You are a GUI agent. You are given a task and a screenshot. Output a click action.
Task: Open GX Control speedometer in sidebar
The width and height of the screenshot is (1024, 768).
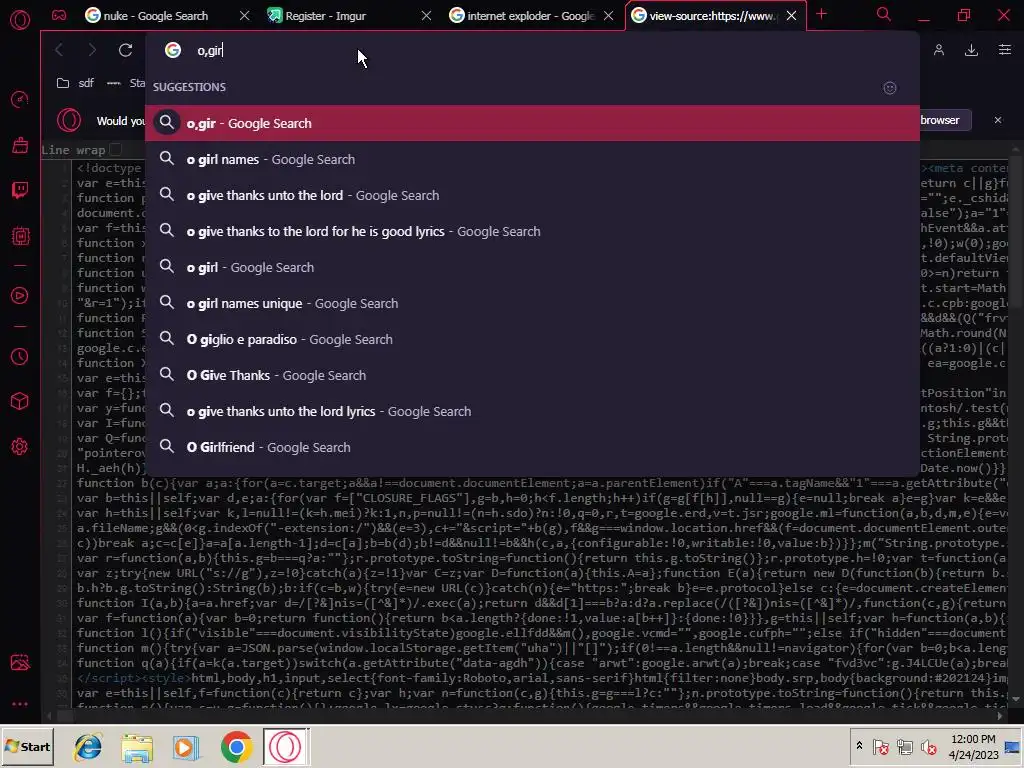tap(20, 99)
